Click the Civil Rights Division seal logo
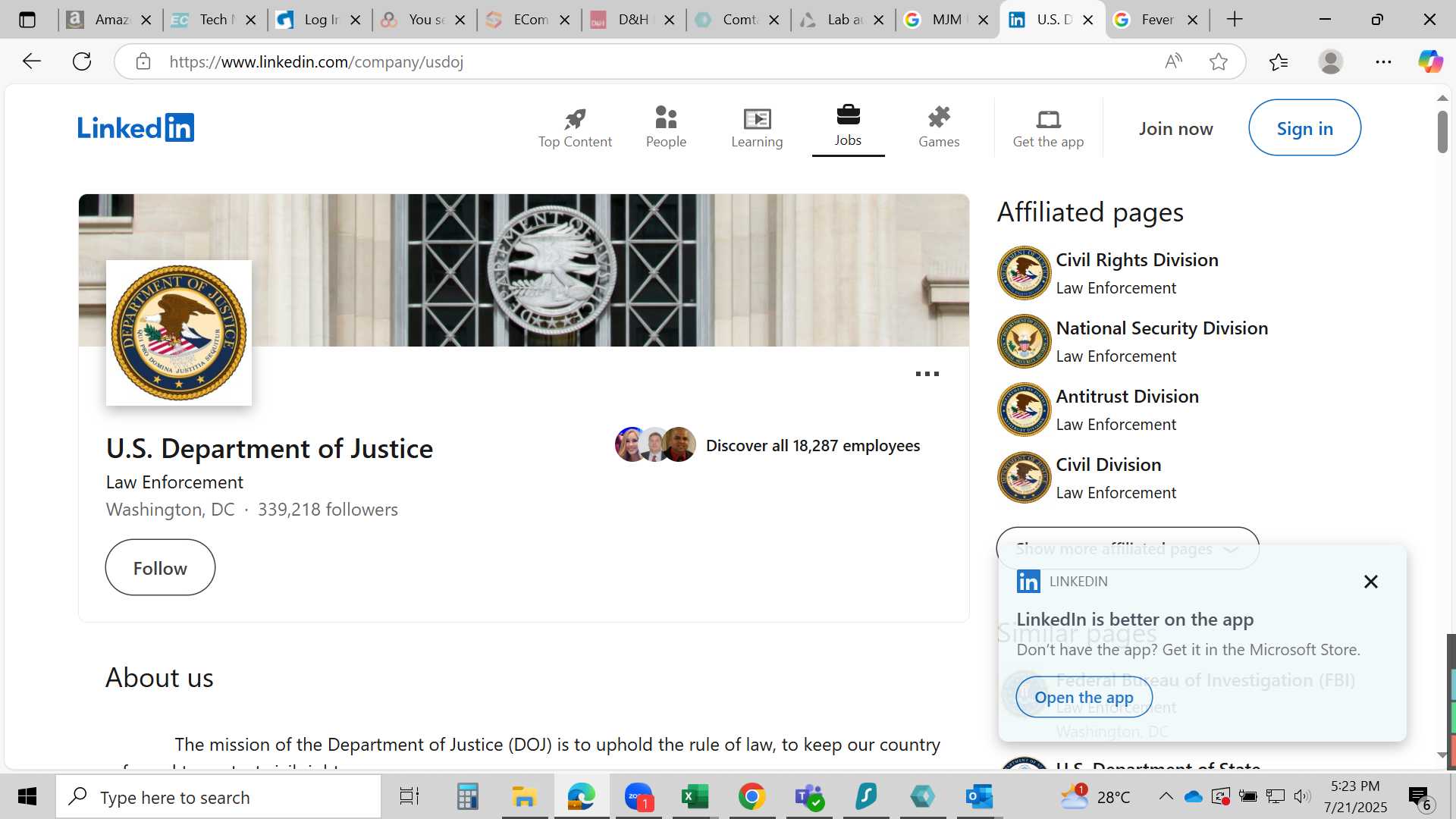The width and height of the screenshot is (1456, 819). point(1024,273)
